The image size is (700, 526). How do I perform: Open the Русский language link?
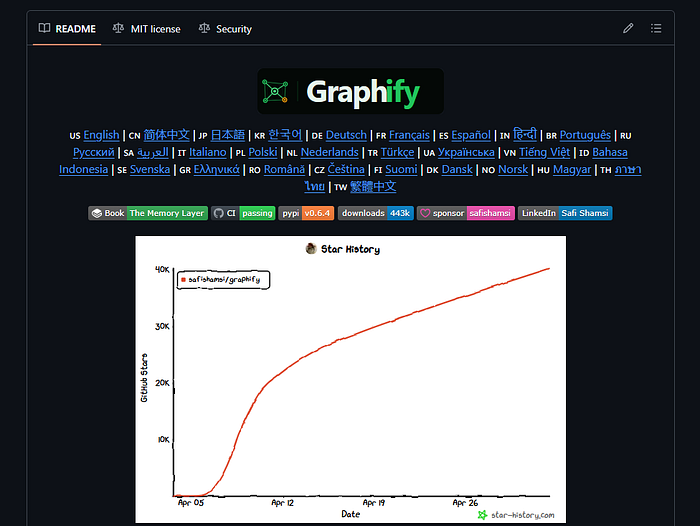tap(94, 152)
